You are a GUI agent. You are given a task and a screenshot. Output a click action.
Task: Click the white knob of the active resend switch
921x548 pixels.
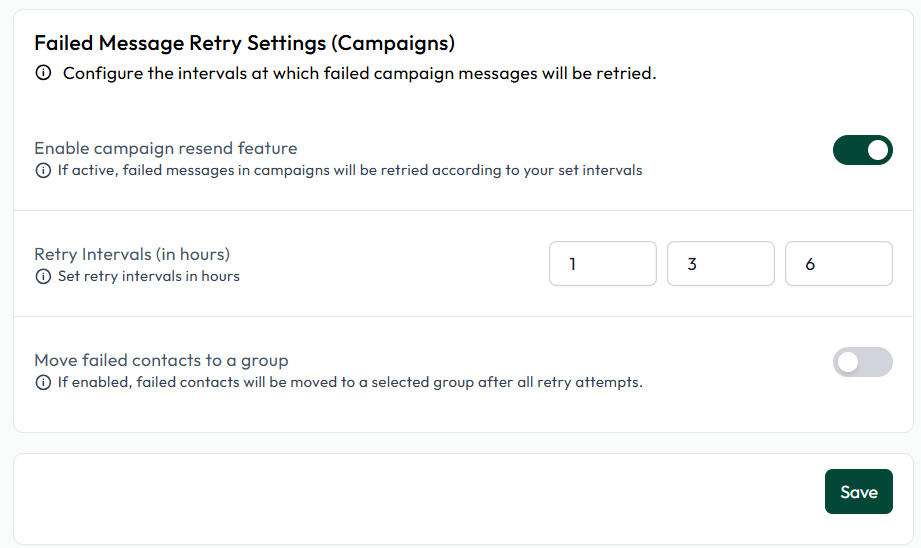(878, 150)
